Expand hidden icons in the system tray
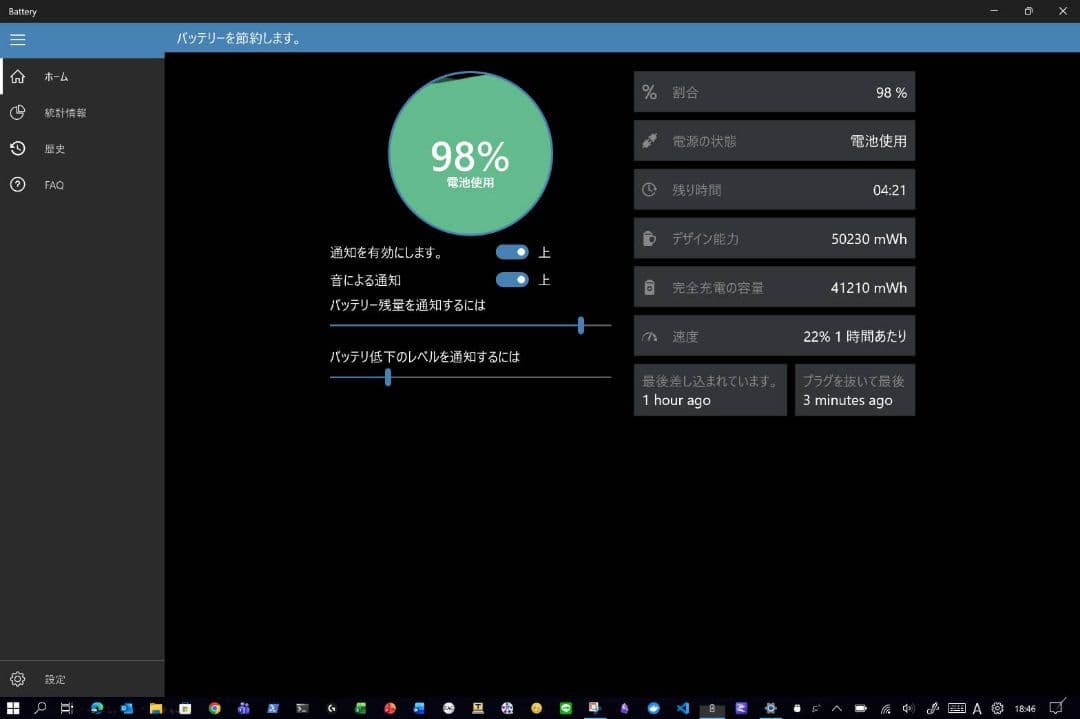 (837, 707)
